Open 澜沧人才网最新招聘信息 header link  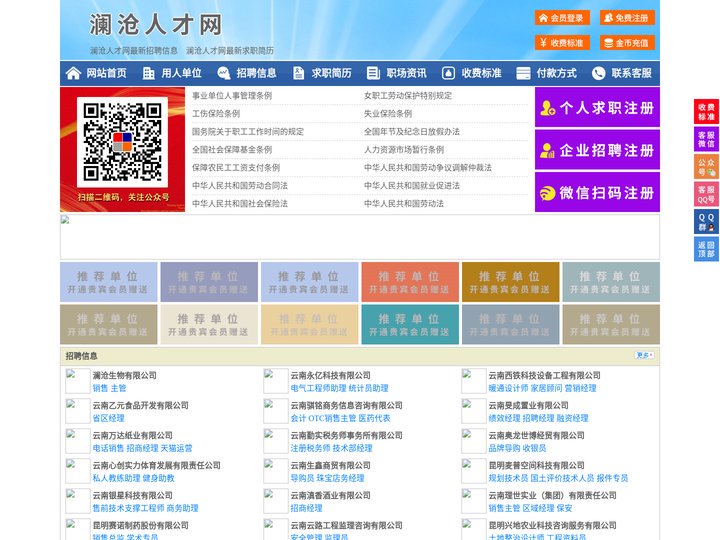134,51
